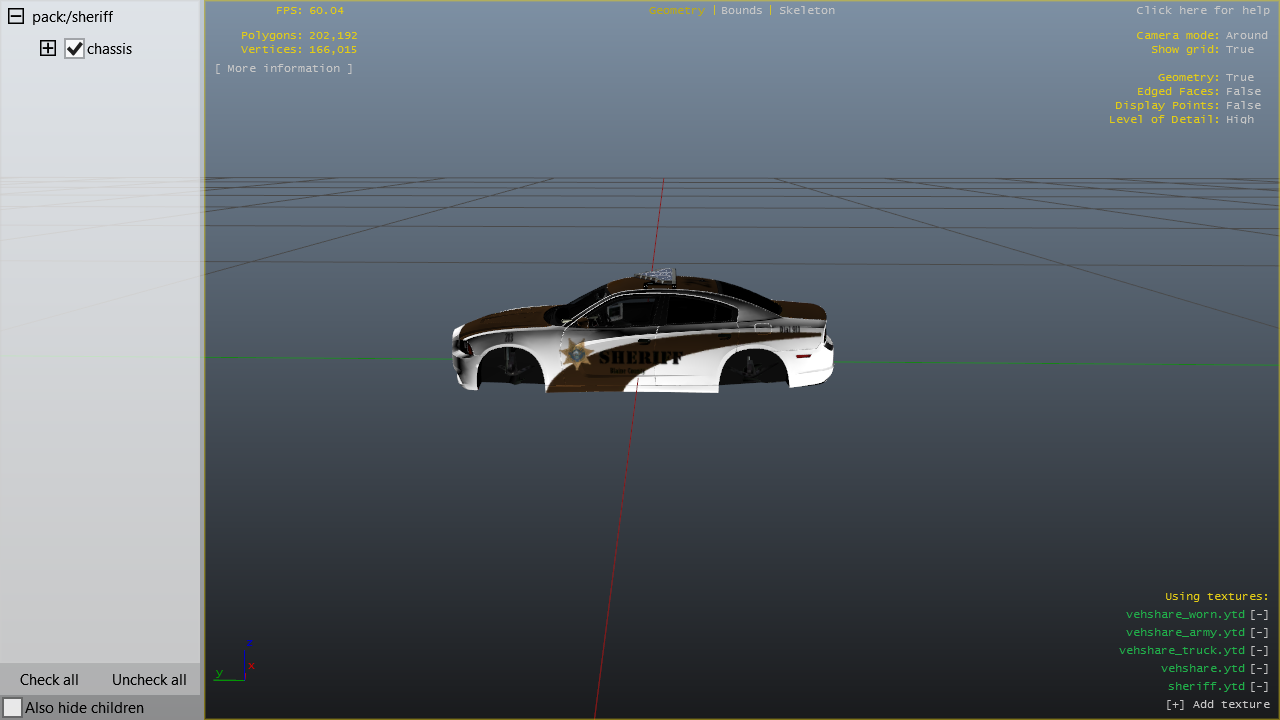Image resolution: width=1280 pixels, height=720 pixels.
Task: Change Level of Detail from High
Action: 1239,120
